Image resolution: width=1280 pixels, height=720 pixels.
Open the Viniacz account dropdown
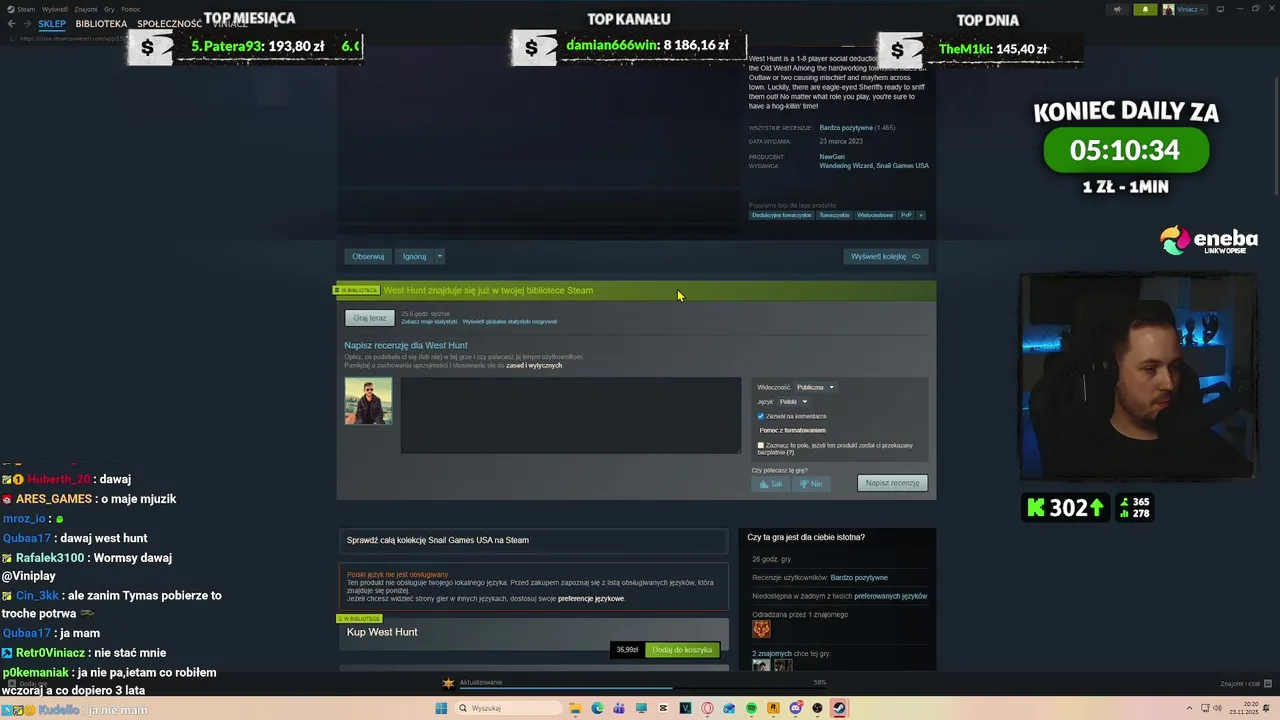pyautogui.click(x=1184, y=9)
